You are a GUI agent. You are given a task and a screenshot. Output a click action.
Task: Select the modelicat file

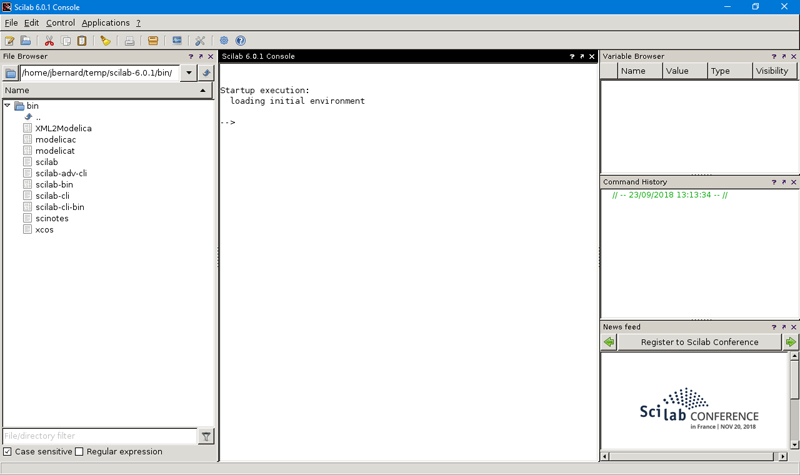[x=55, y=151]
